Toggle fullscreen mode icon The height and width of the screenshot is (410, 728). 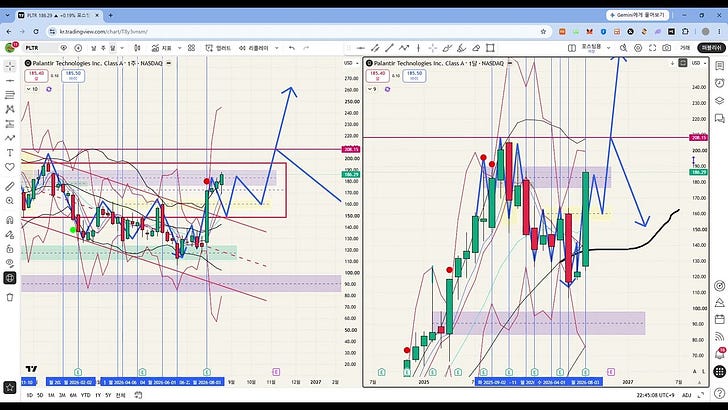[x=652, y=48]
